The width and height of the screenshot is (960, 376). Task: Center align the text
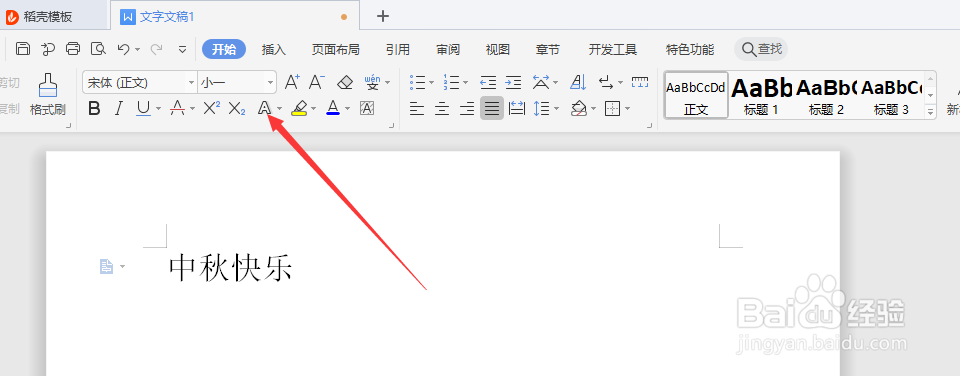(x=442, y=109)
